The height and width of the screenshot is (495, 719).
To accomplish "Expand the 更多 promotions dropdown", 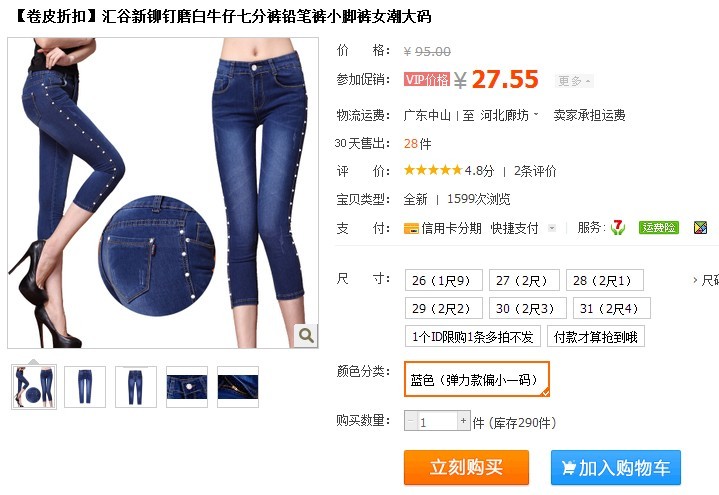I will click(x=574, y=81).
